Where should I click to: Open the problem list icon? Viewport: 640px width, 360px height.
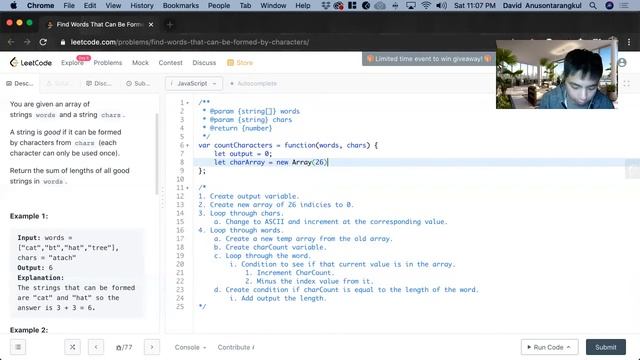18,347
